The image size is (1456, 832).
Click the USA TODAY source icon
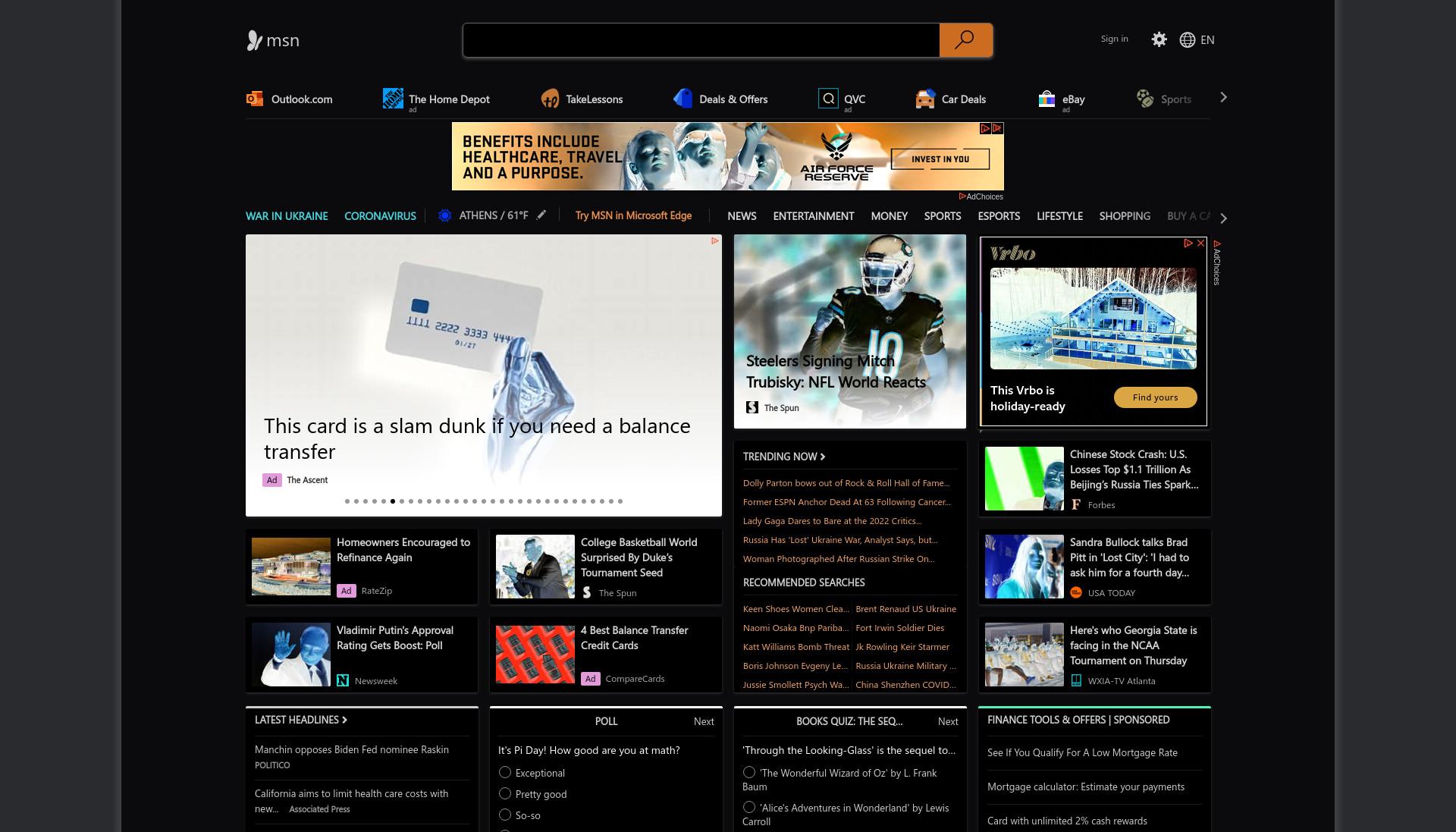click(x=1076, y=592)
